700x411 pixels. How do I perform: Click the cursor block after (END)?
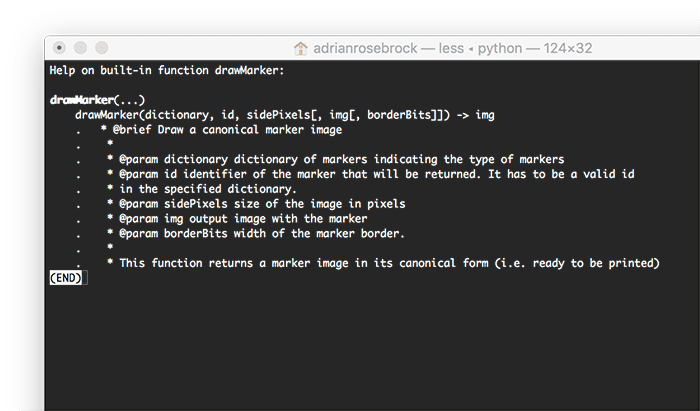point(84,277)
